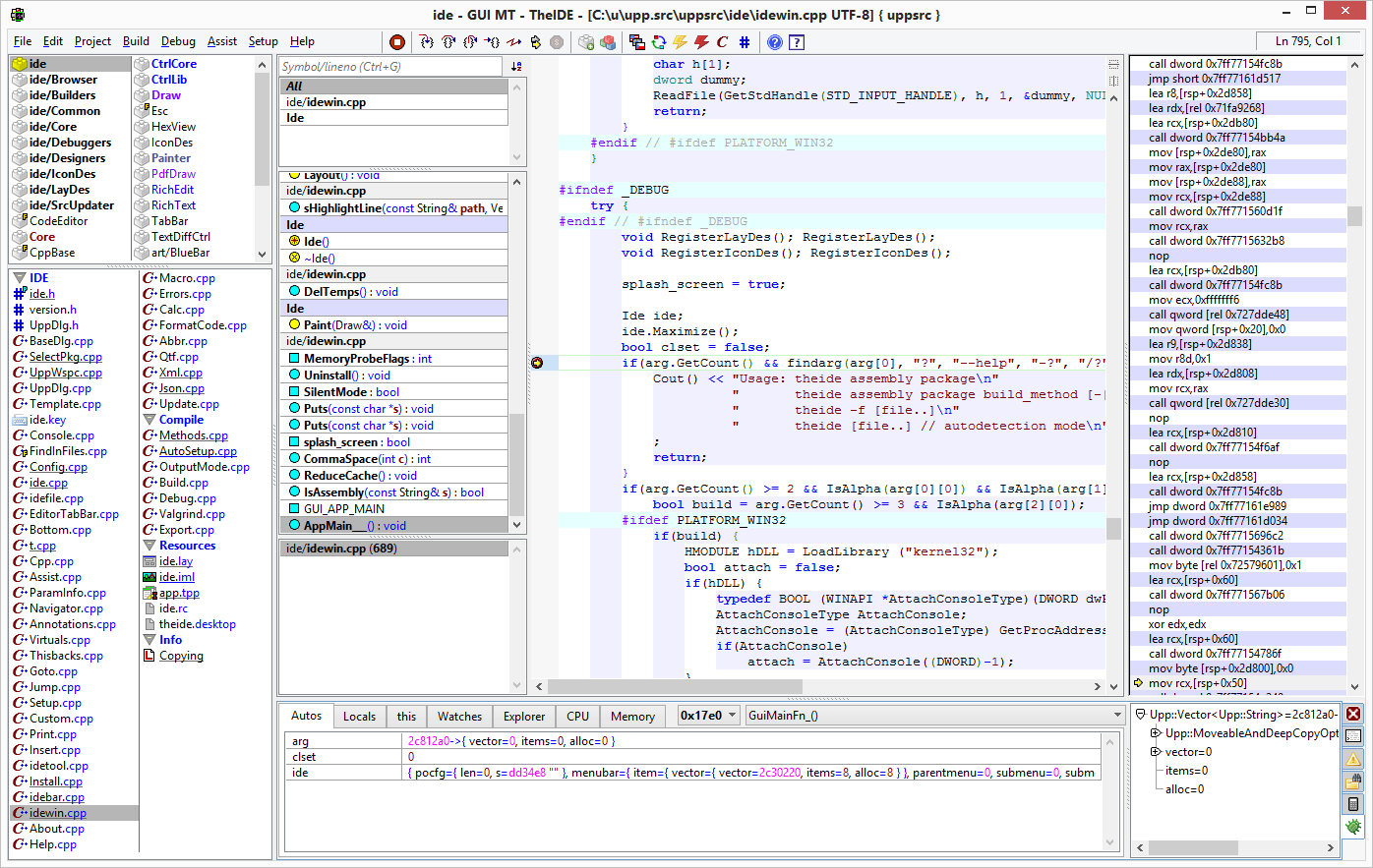This screenshot has width=1373, height=868.
Task: Click the yellow warning triangle errors icon
Action: (1354, 759)
